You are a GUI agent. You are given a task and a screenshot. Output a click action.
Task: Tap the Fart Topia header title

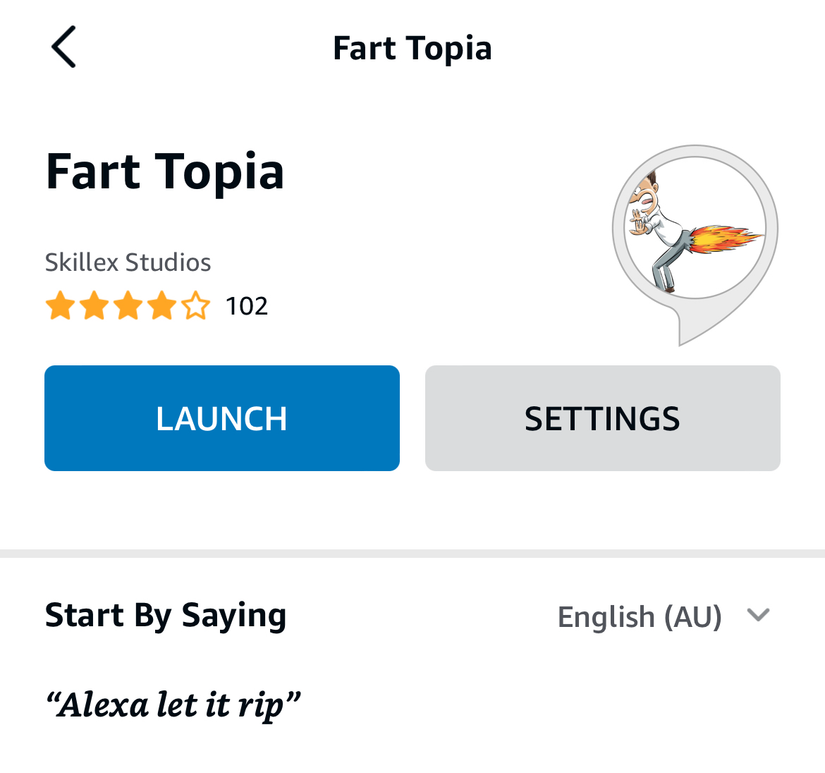click(412, 47)
